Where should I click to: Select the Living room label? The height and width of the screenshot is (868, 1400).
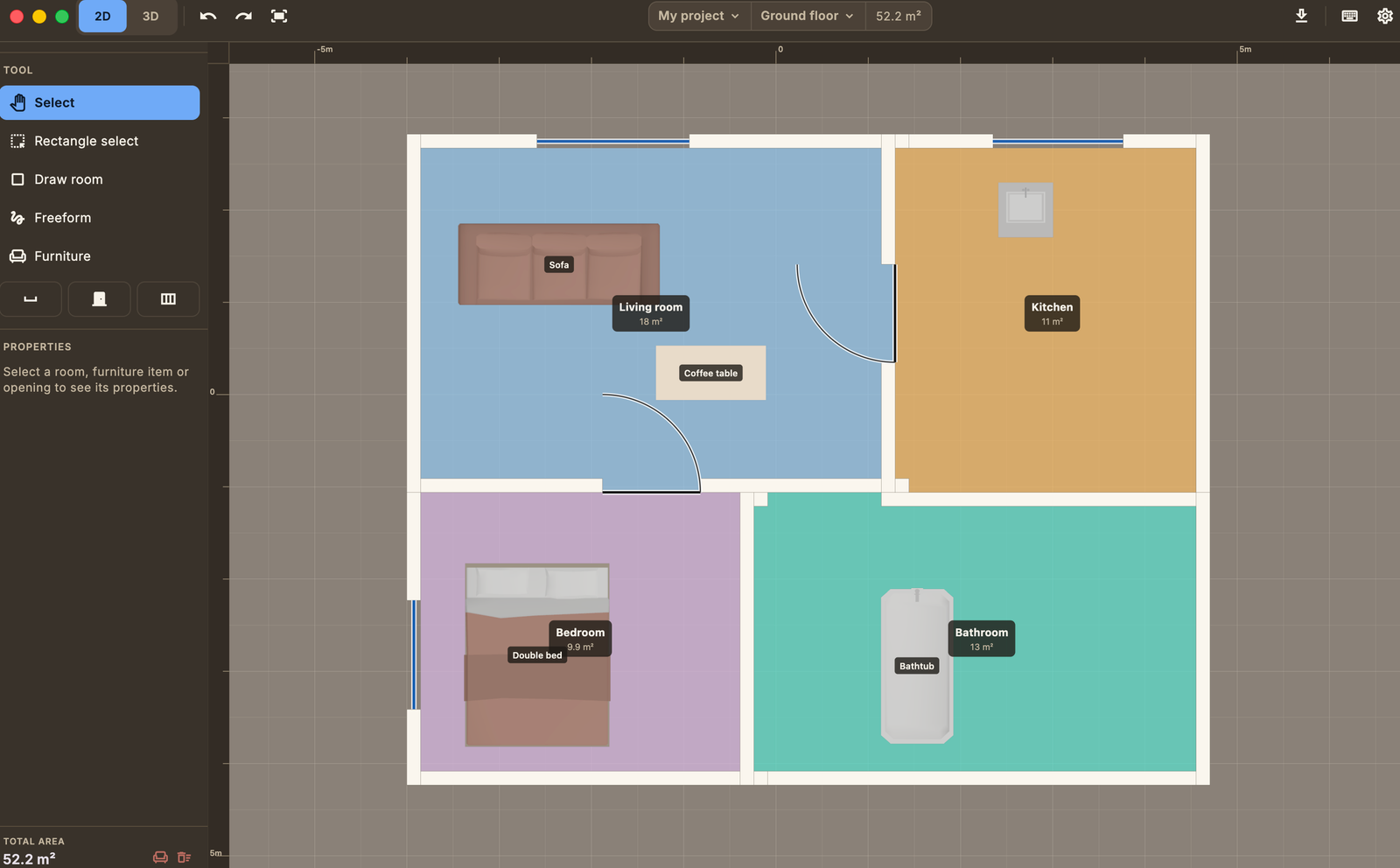(650, 313)
